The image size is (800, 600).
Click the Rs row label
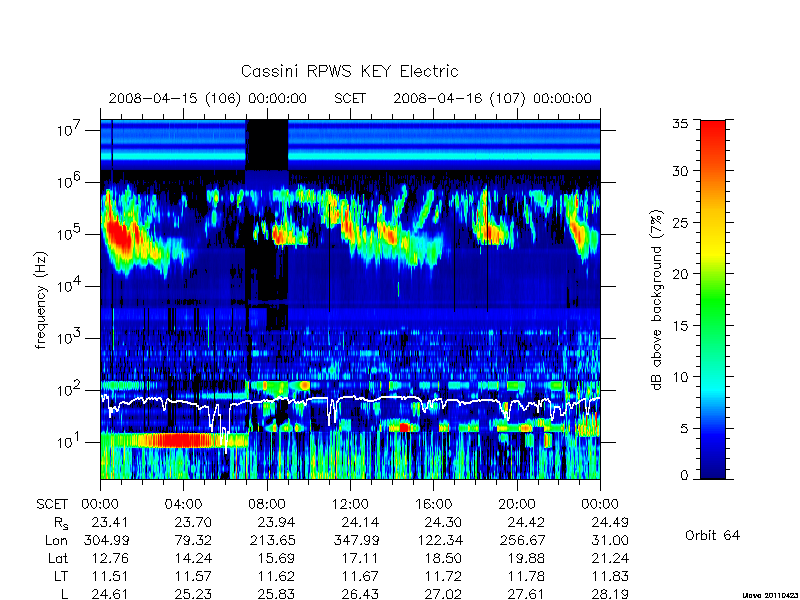tap(60, 523)
